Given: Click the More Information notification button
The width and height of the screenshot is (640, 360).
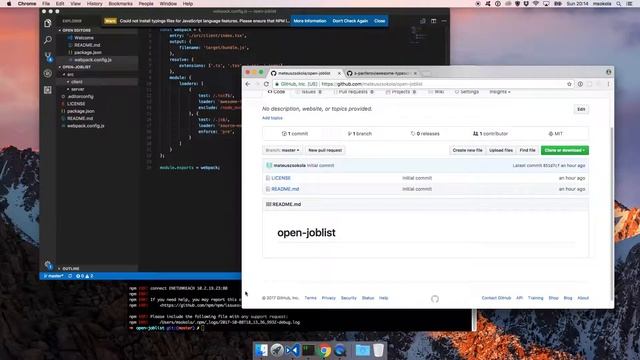Looking at the screenshot, I should pos(310,21).
